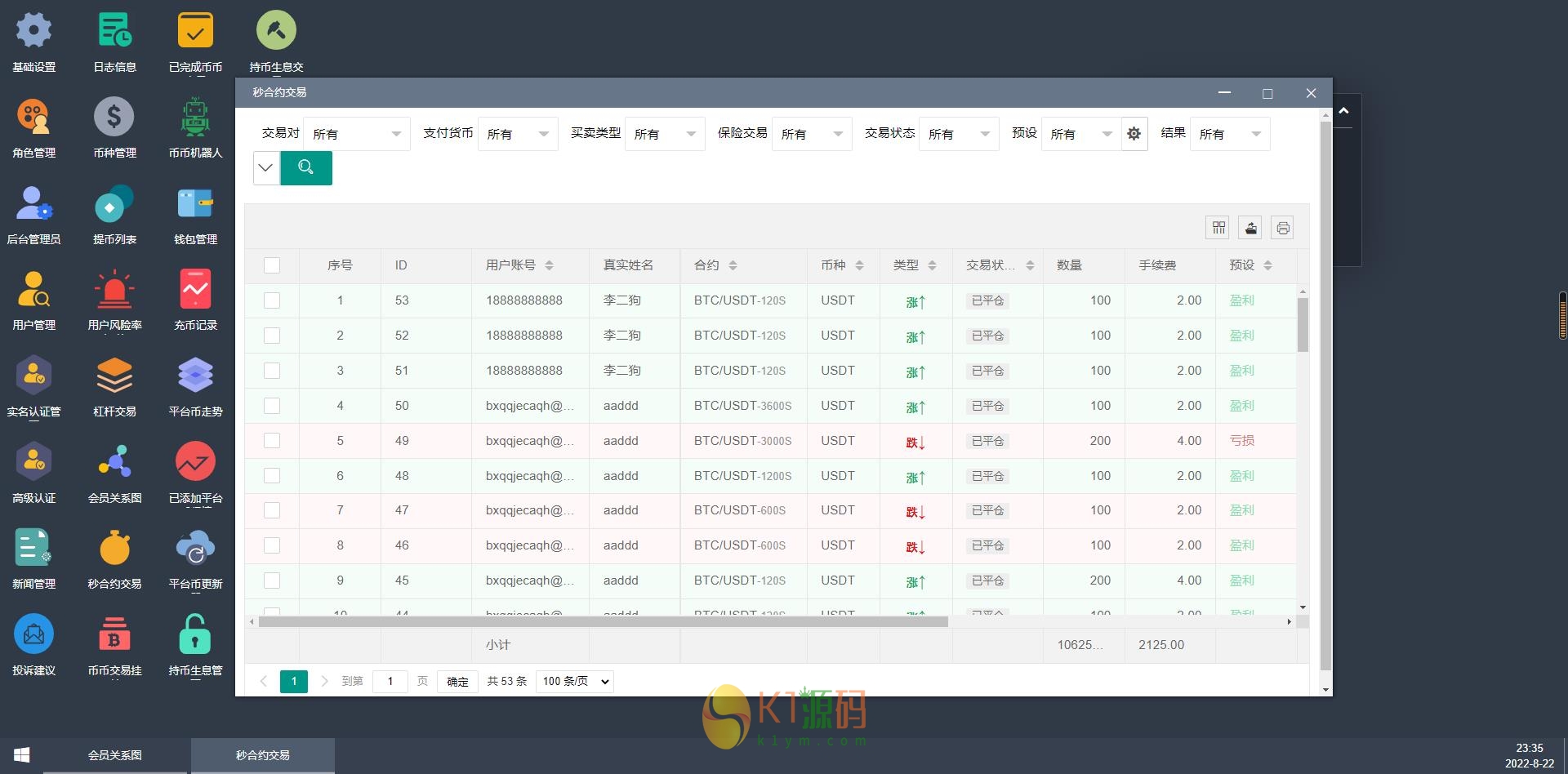Select the checkbox for ID 49 row
The height and width of the screenshot is (774, 1568).
(272, 441)
